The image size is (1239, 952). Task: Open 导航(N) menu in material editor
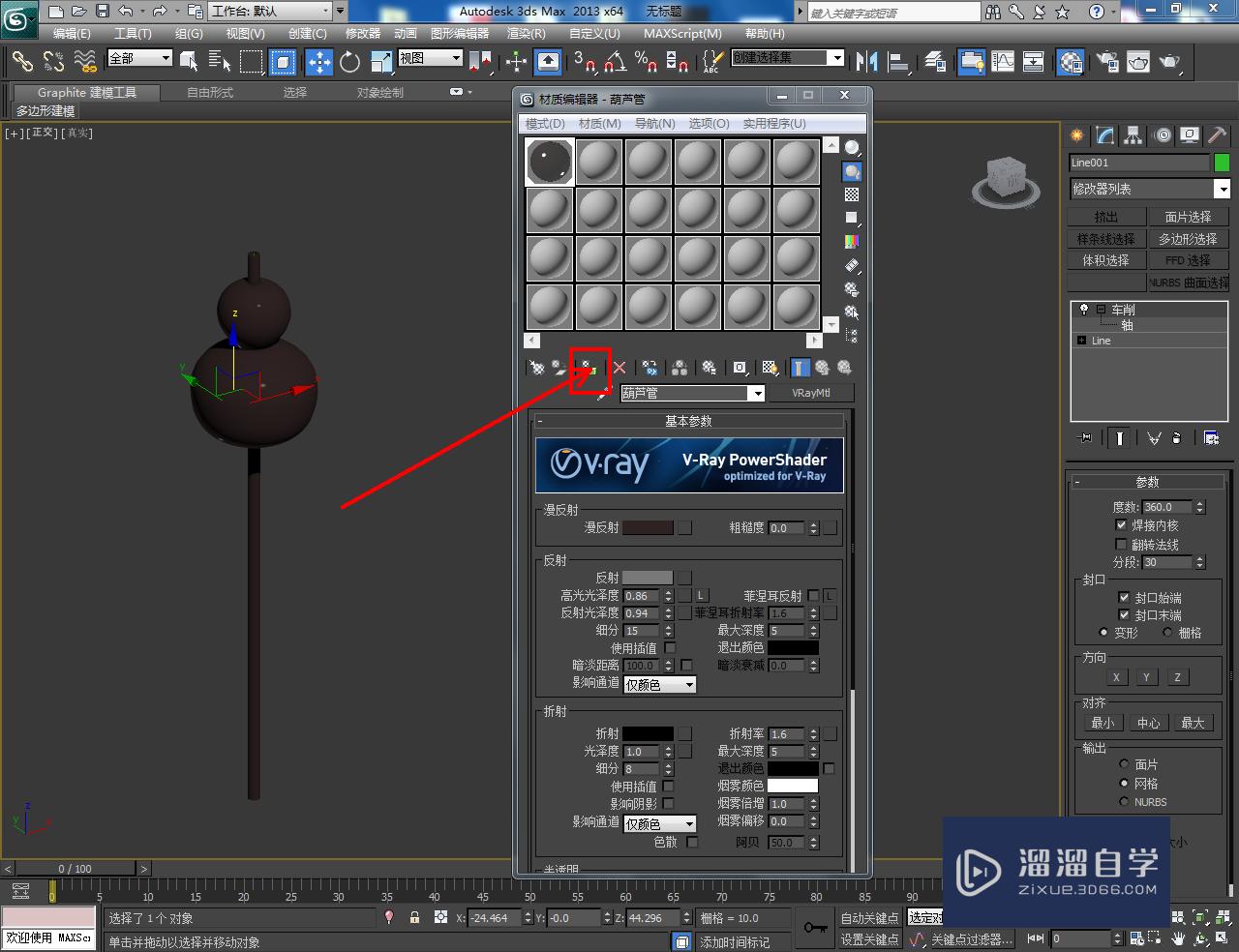pos(654,123)
